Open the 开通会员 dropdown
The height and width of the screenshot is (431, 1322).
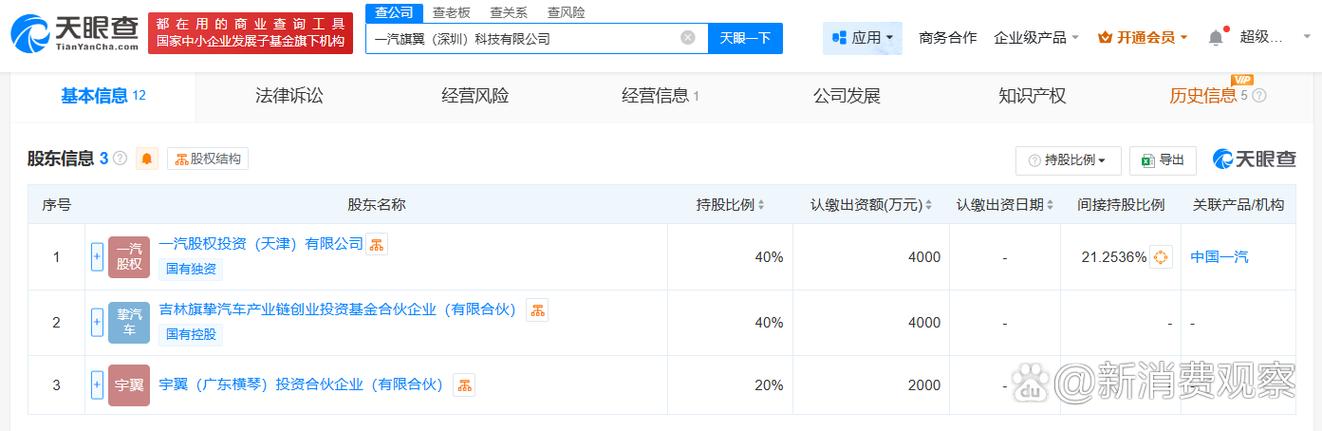click(1143, 38)
